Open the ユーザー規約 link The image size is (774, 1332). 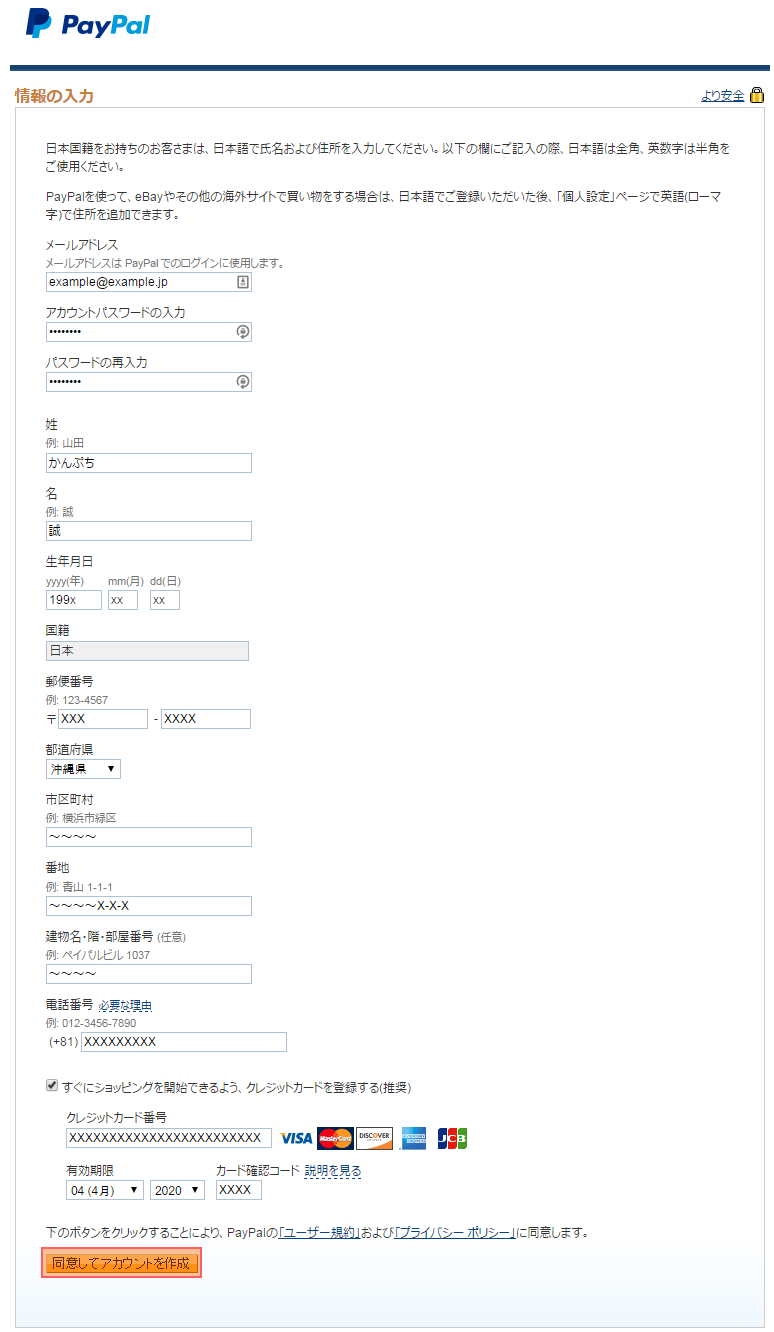(x=321, y=1233)
